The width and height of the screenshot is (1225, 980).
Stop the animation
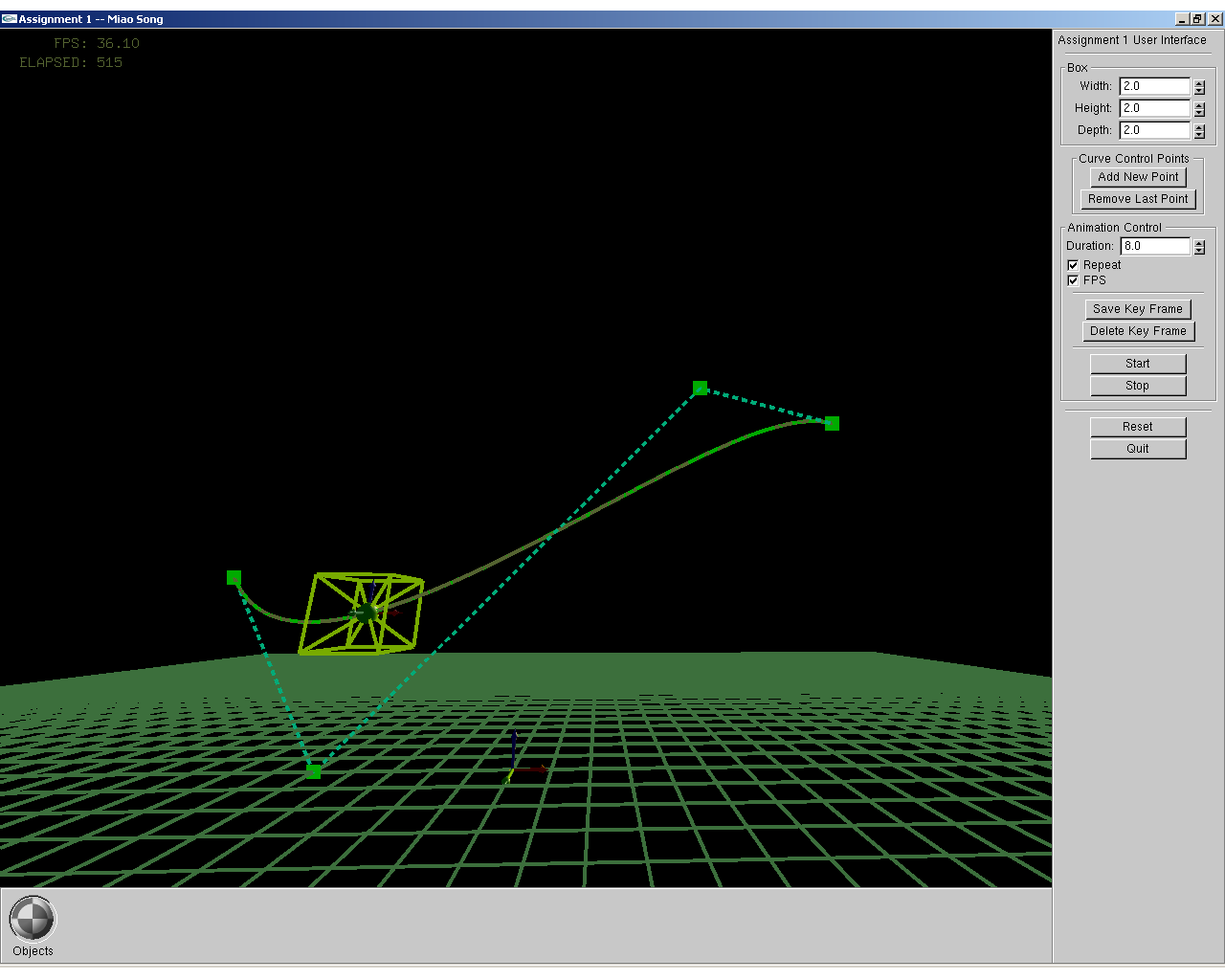[1137, 386]
